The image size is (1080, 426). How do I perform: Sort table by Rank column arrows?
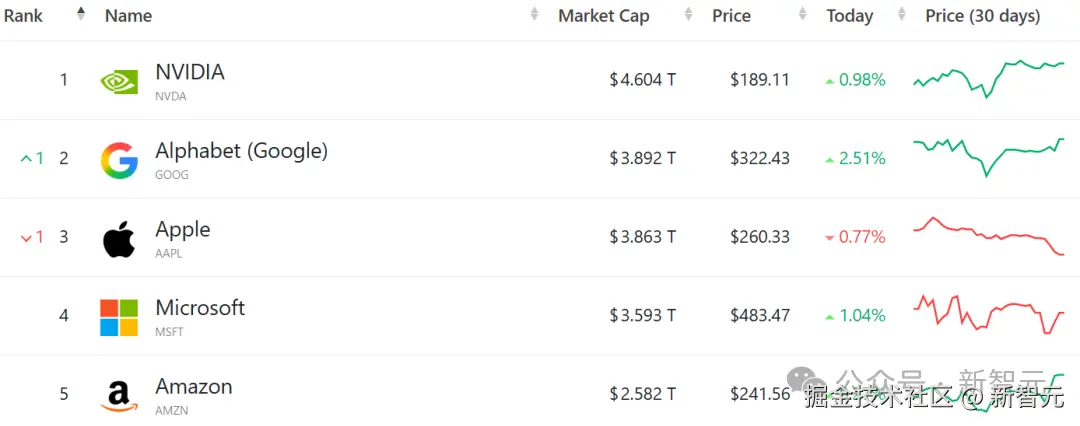[81, 15]
